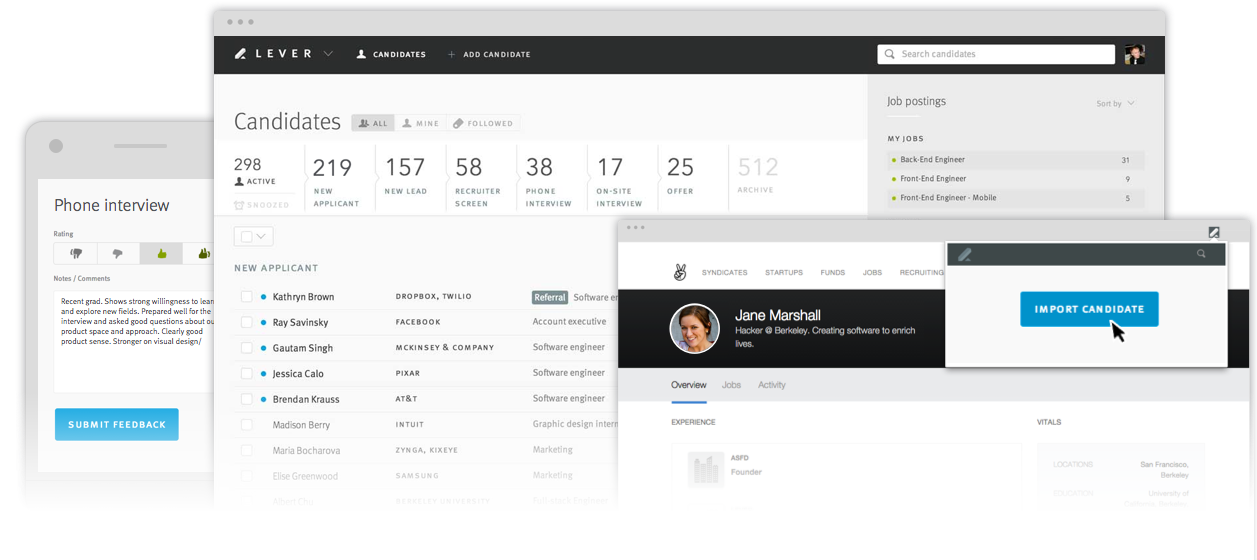
Task: Tick the checkbox for Gautam Singh
Action: (x=246, y=348)
